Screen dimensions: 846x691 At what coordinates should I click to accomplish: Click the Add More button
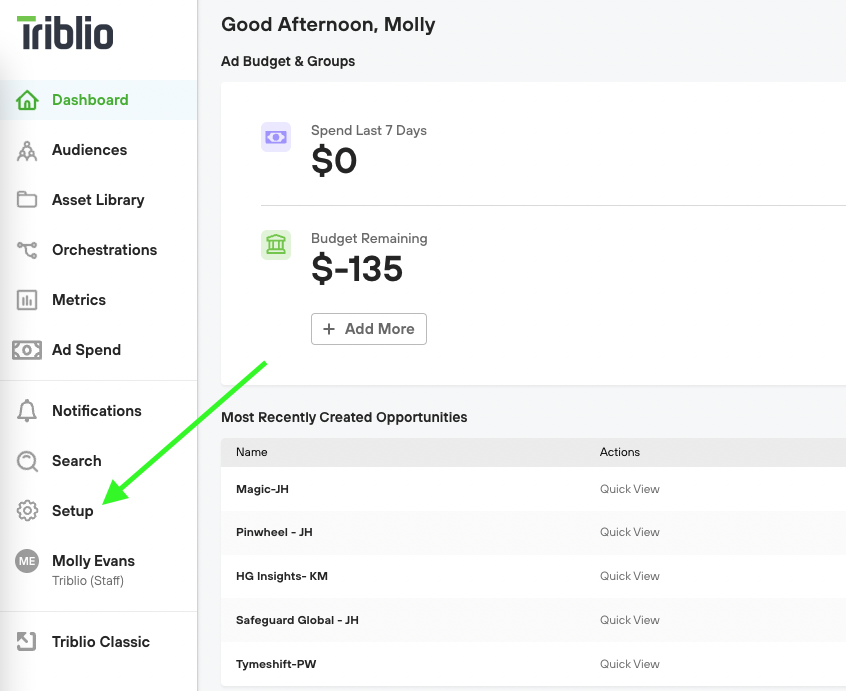(368, 329)
